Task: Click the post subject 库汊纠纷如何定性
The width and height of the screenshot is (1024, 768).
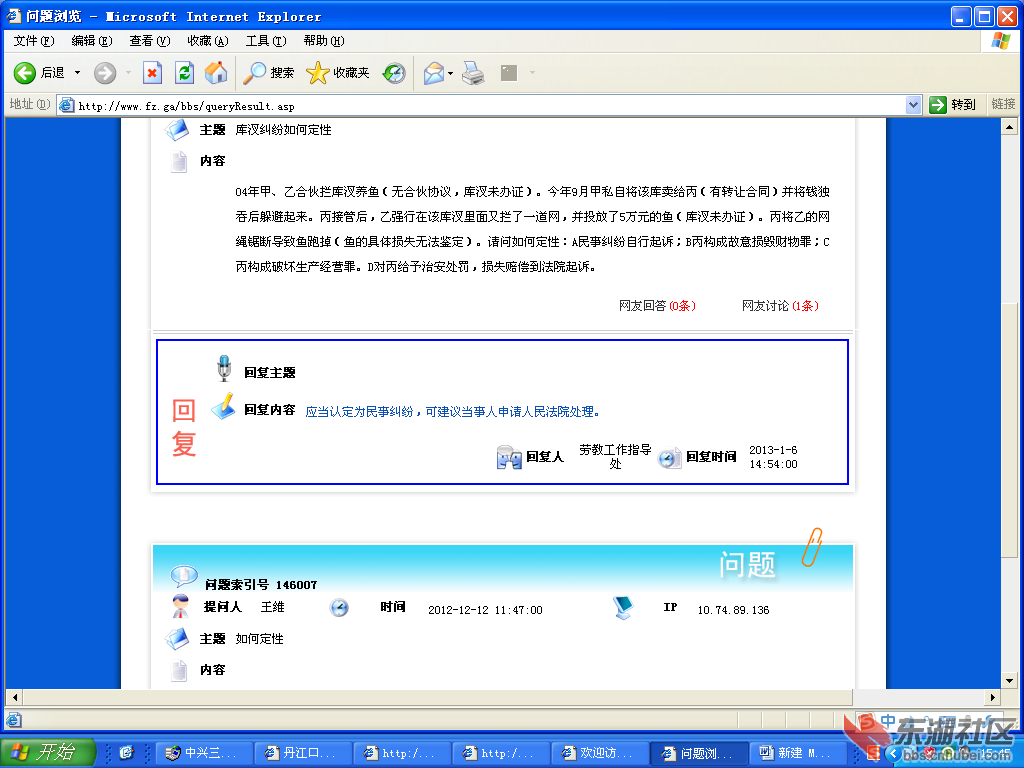Action: 283,130
